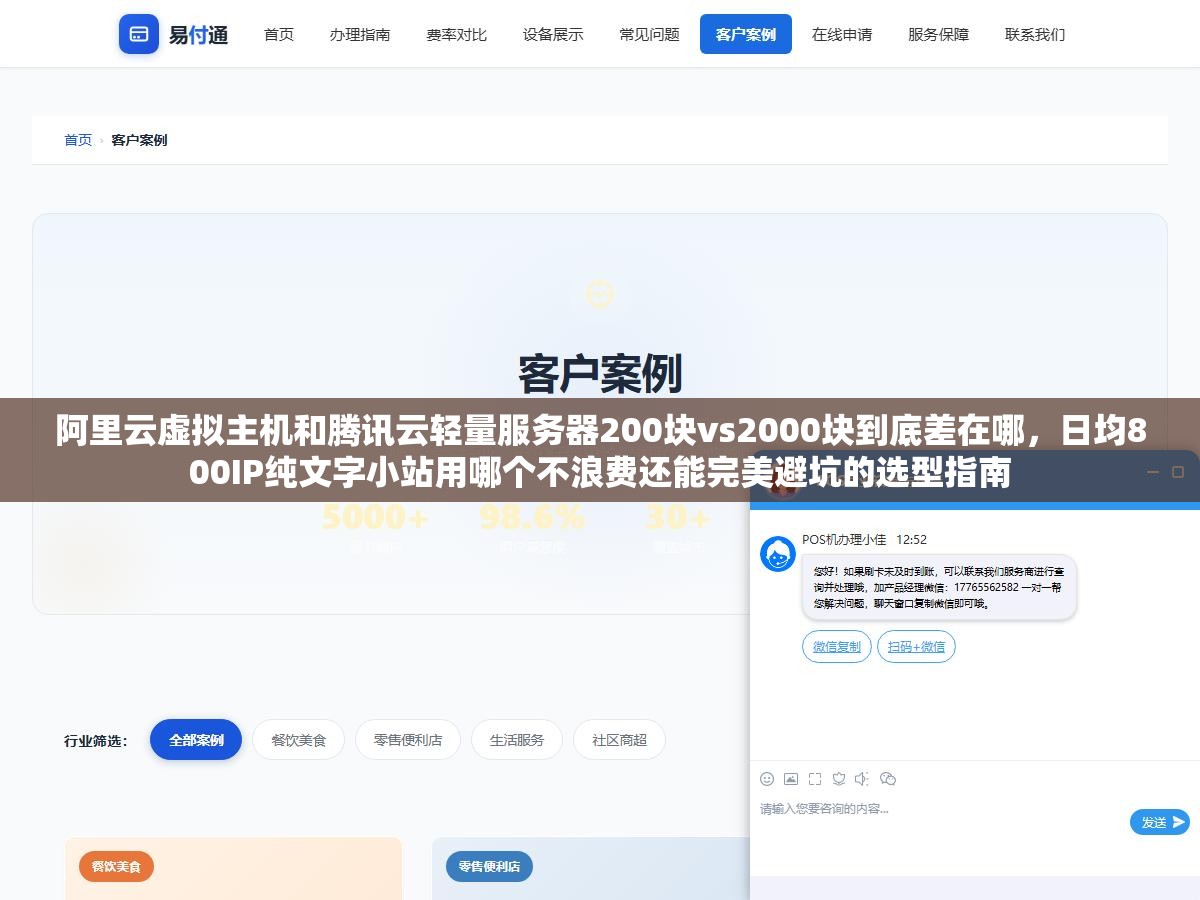Click the 行业筛选 label
The width and height of the screenshot is (1200, 900).
96,741
